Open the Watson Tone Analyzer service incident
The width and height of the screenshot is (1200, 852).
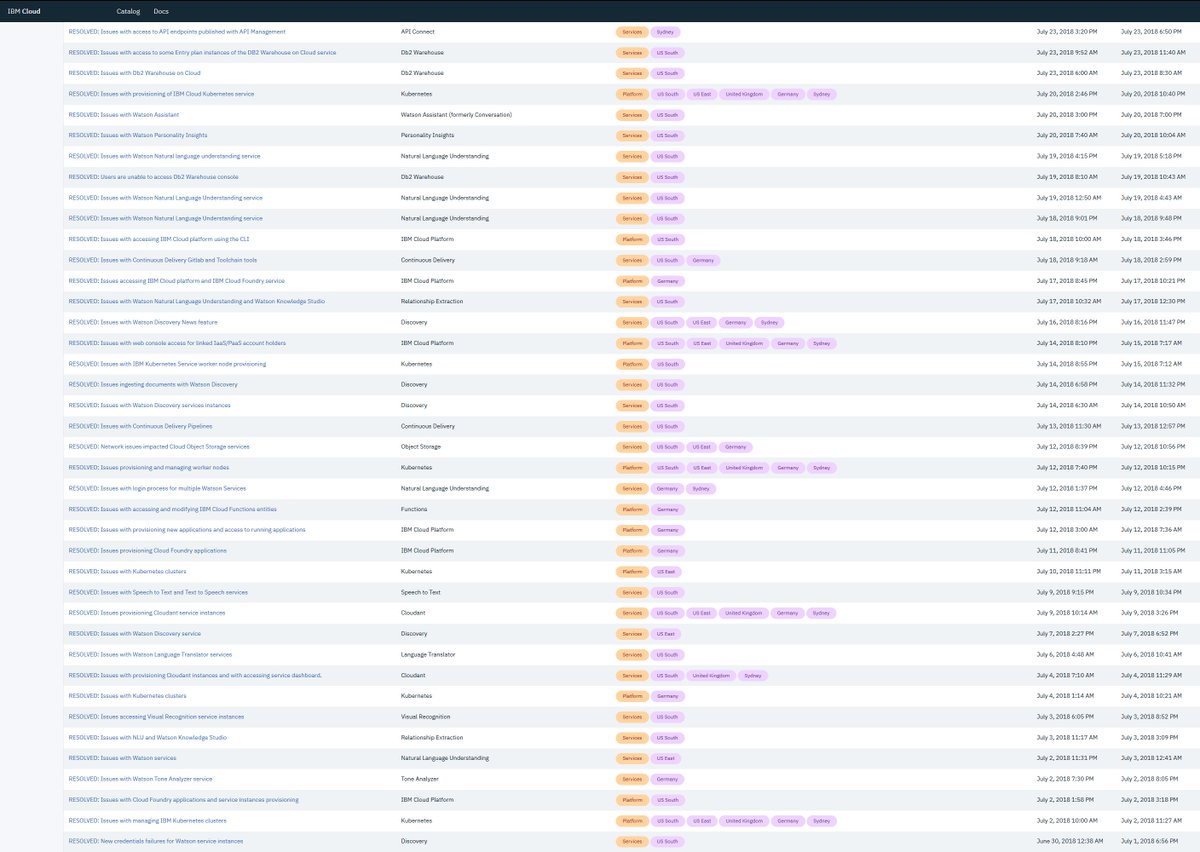click(x=140, y=779)
